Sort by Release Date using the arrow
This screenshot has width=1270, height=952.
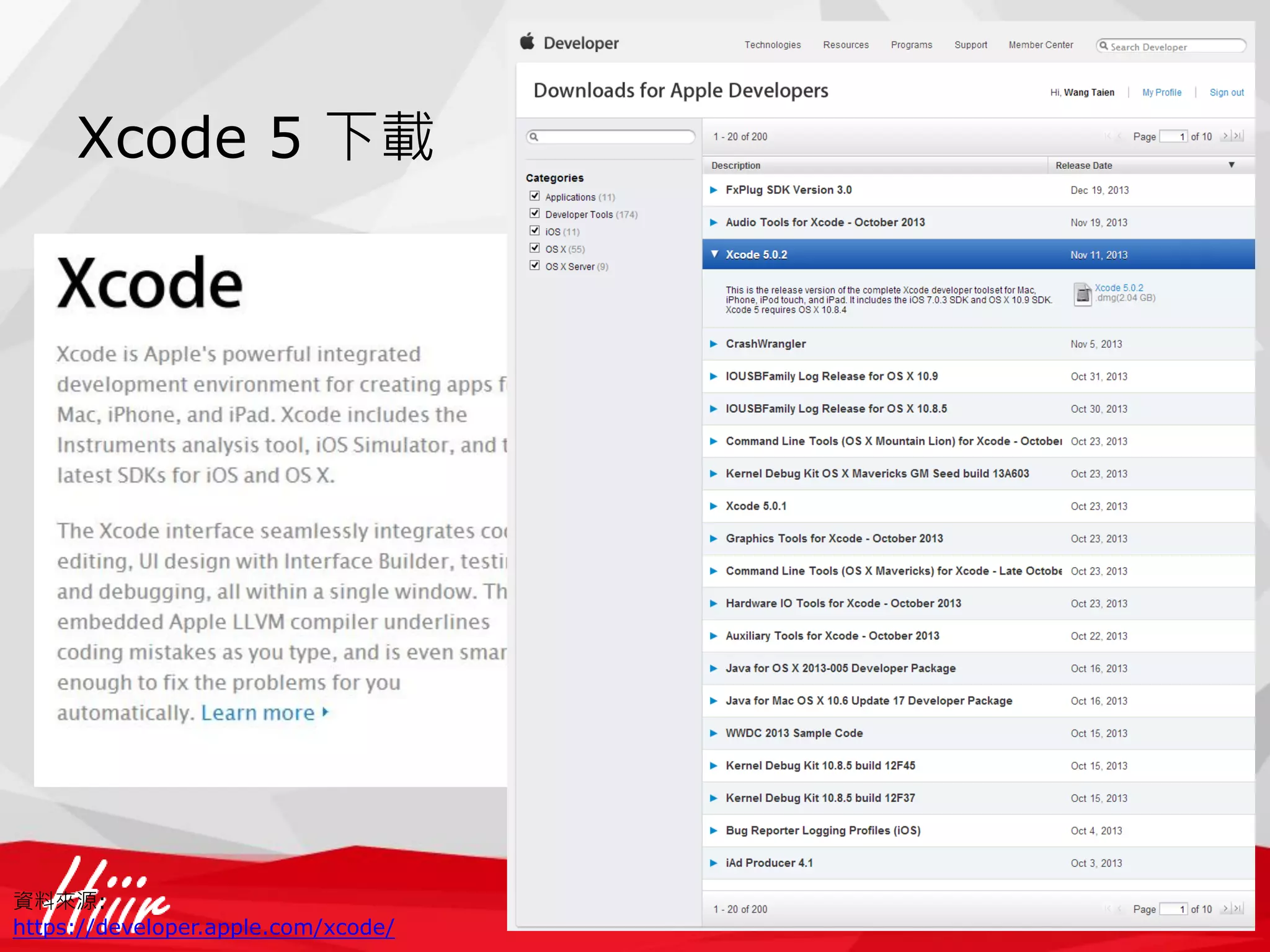point(1232,165)
